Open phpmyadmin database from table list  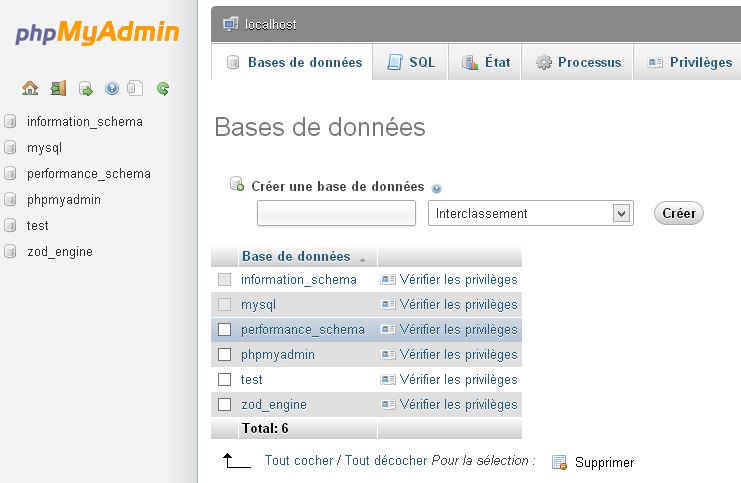tap(278, 355)
